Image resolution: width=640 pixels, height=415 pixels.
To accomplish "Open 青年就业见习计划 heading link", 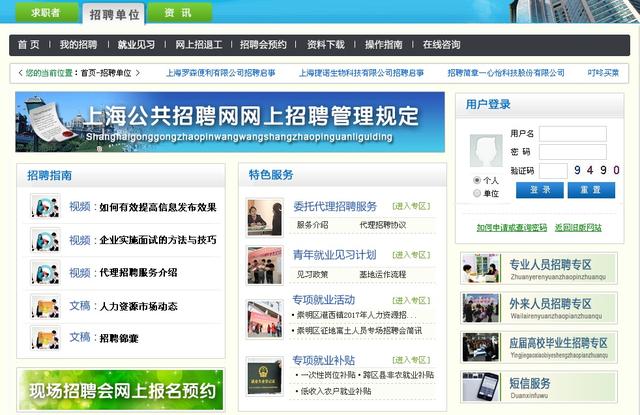I will click(x=334, y=255).
